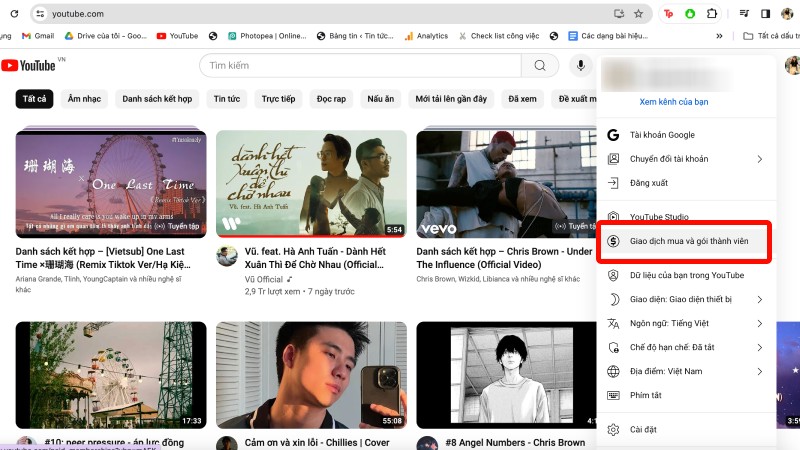
Task: Expand the Chế độ hạn chế chevron
Action: (x=760, y=347)
